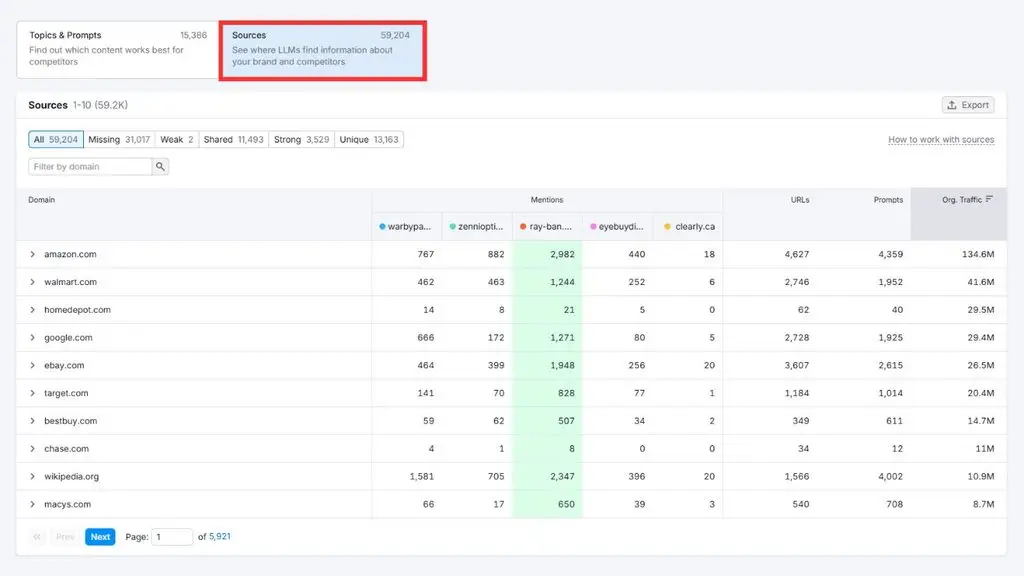The image size is (1024, 576).
Task: Click the wikipedia.org domain name
Action: pyautogui.click(x=71, y=477)
